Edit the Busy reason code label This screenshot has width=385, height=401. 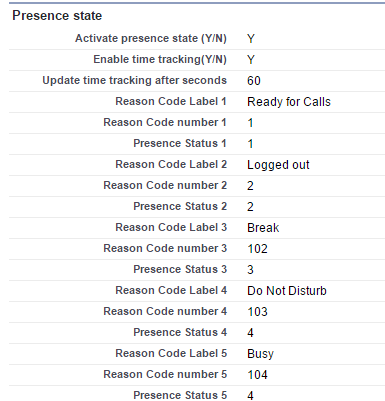[x=260, y=354]
